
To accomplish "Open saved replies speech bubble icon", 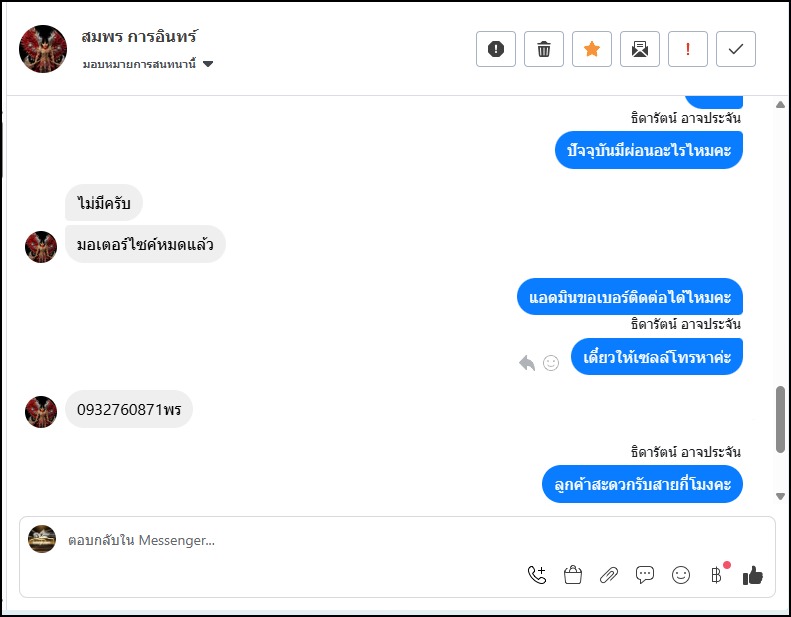I will [x=645, y=574].
